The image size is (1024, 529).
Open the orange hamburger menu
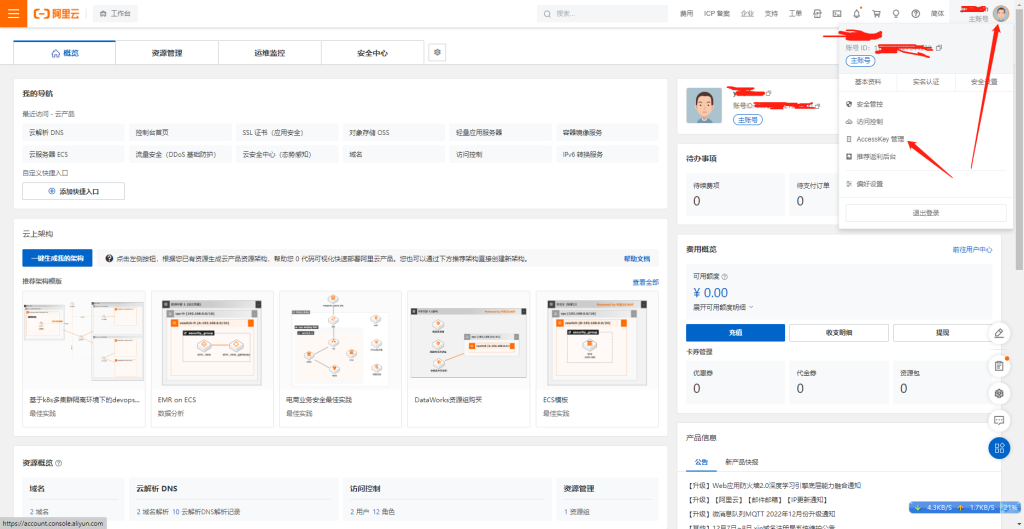coord(13,13)
